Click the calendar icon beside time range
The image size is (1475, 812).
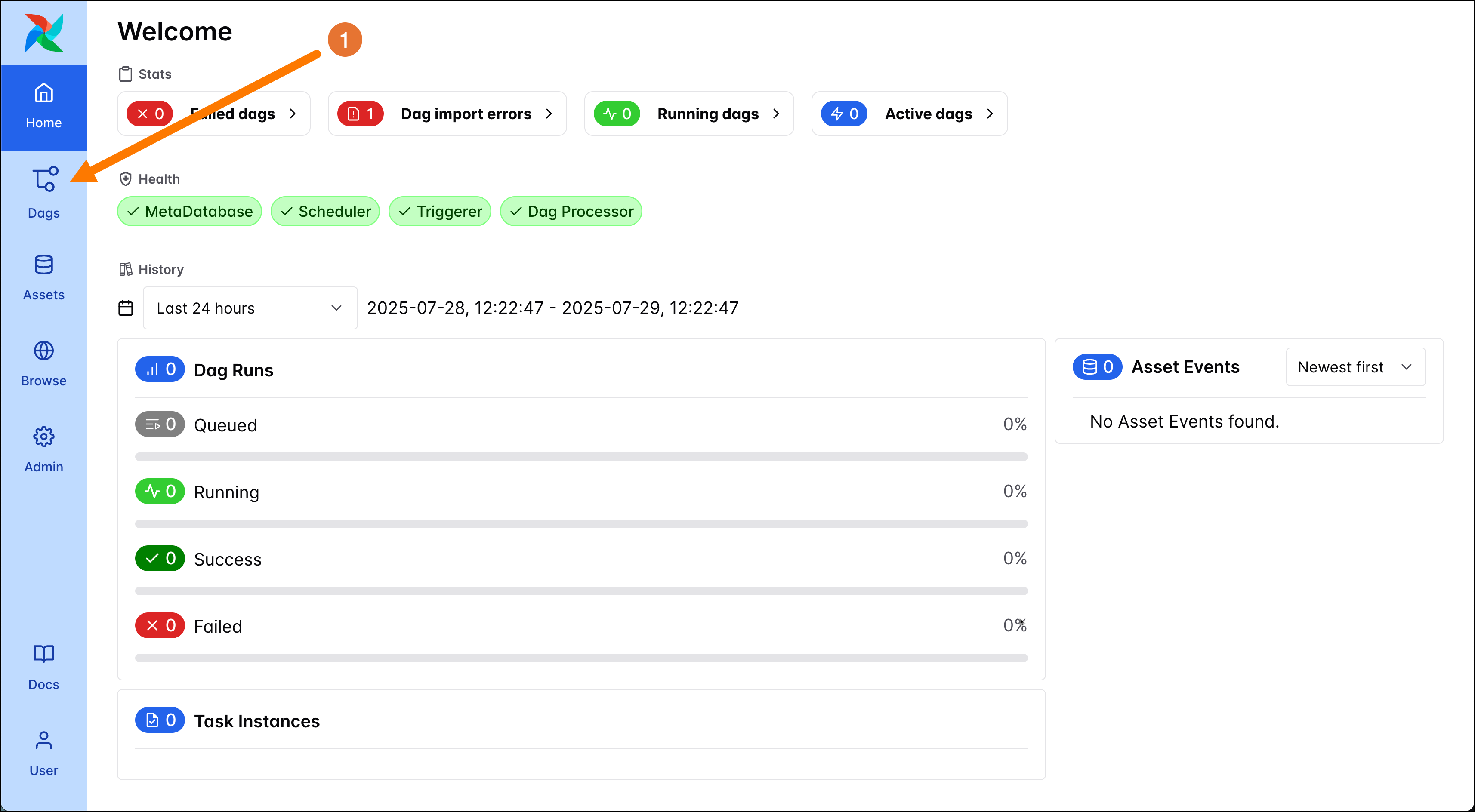pyautogui.click(x=125, y=308)
